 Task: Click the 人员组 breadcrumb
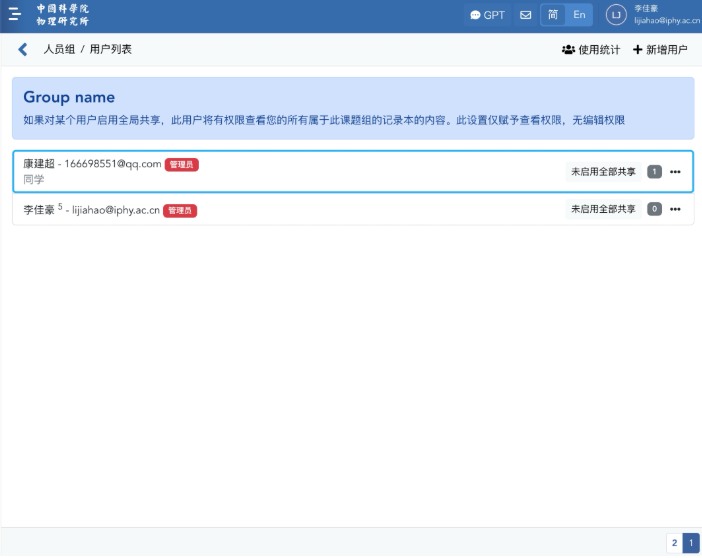click(58, 49)
